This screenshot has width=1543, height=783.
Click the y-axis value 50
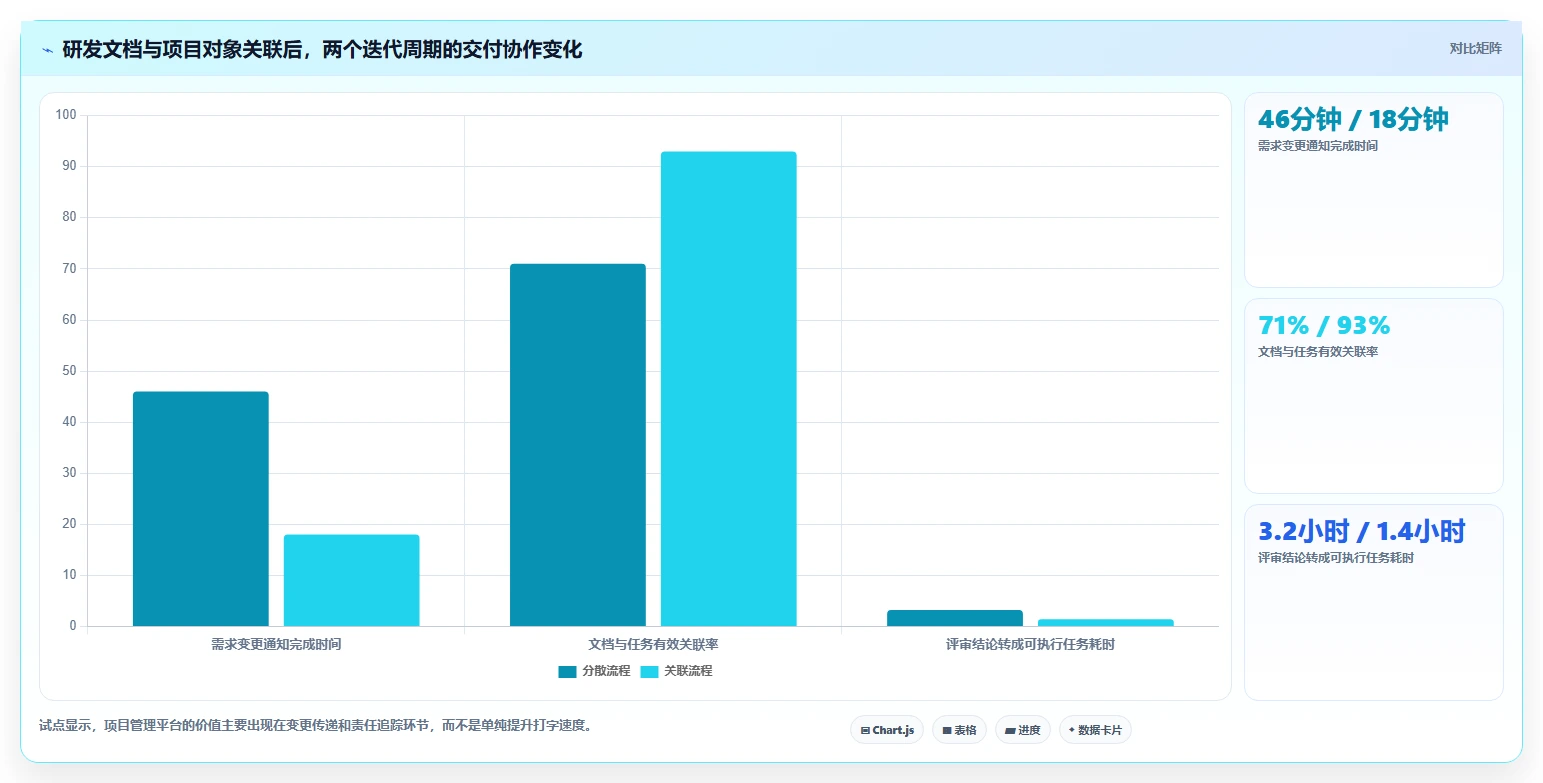70,371
